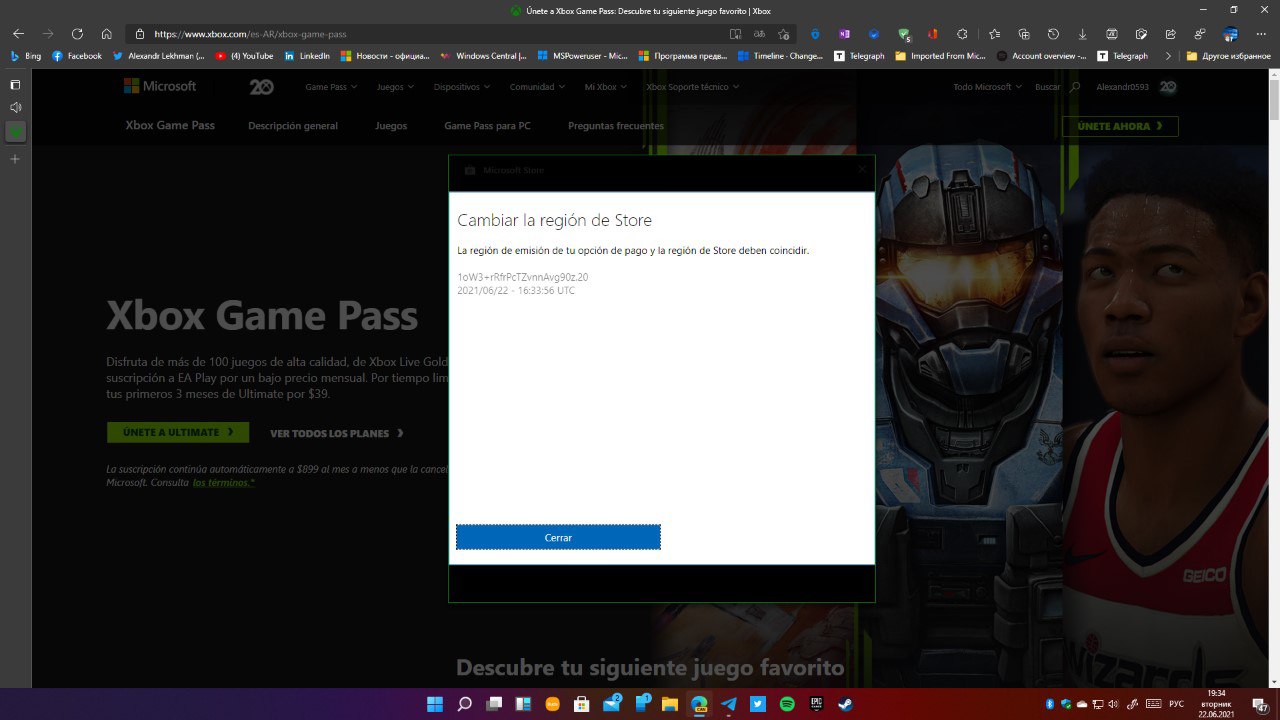
Task: Open the Collections button
Action: pyautogui.click(x=1023, y=34)
